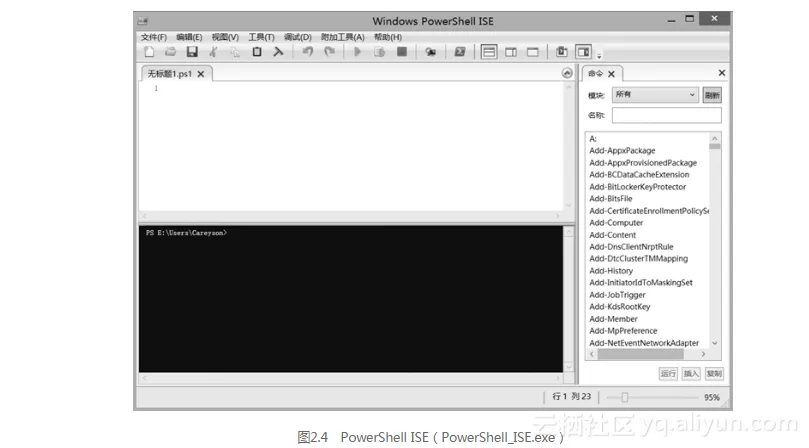809x448 pixels.
Task: Select Add-BCDataCacheExtension command
Action: pos(639,174)
